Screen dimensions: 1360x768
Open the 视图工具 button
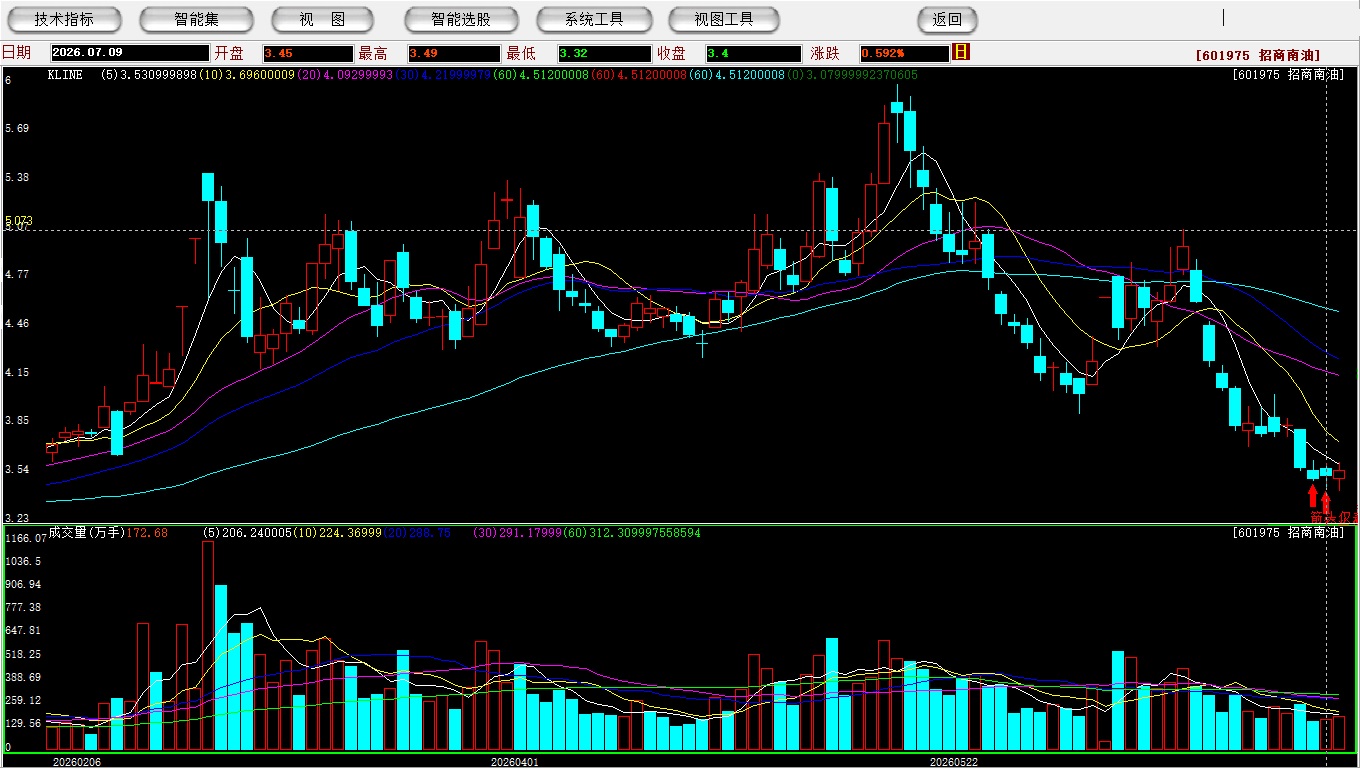click(x=725, y=19)
